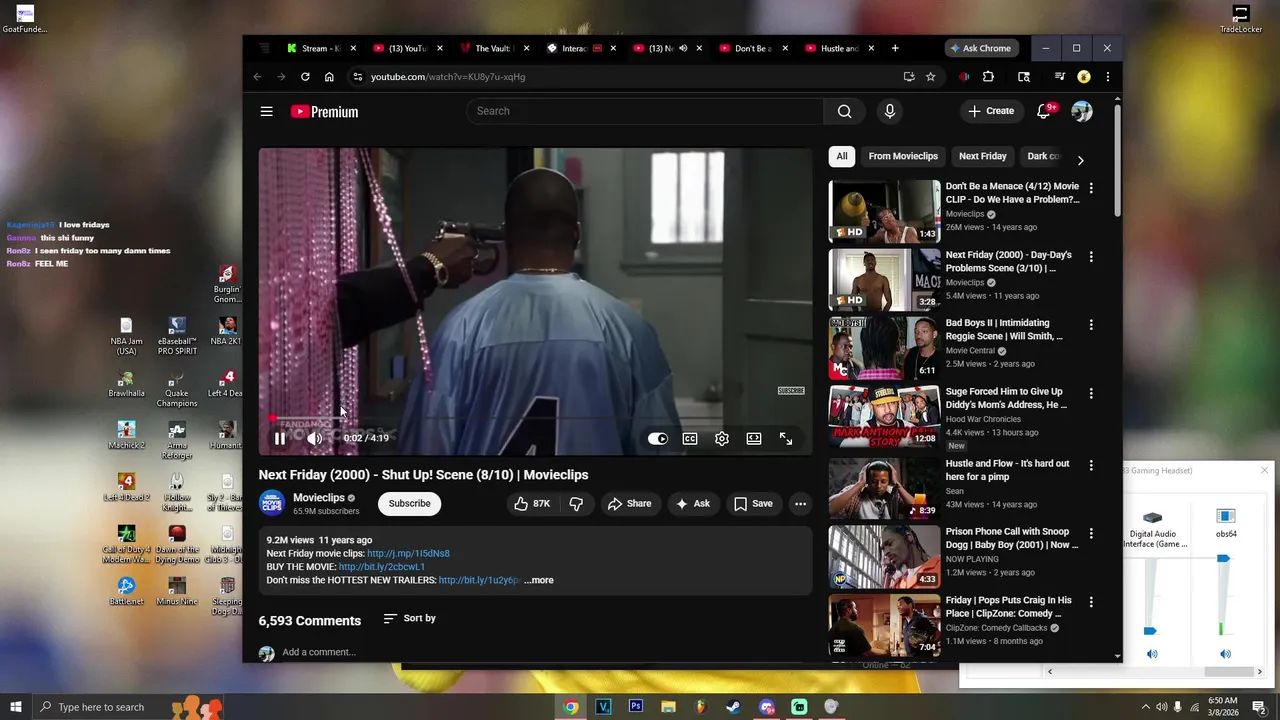Adjust Digital Audio Interface volume slider
Viewport: 1280px width, 720px height.
tap(1150, 631)
